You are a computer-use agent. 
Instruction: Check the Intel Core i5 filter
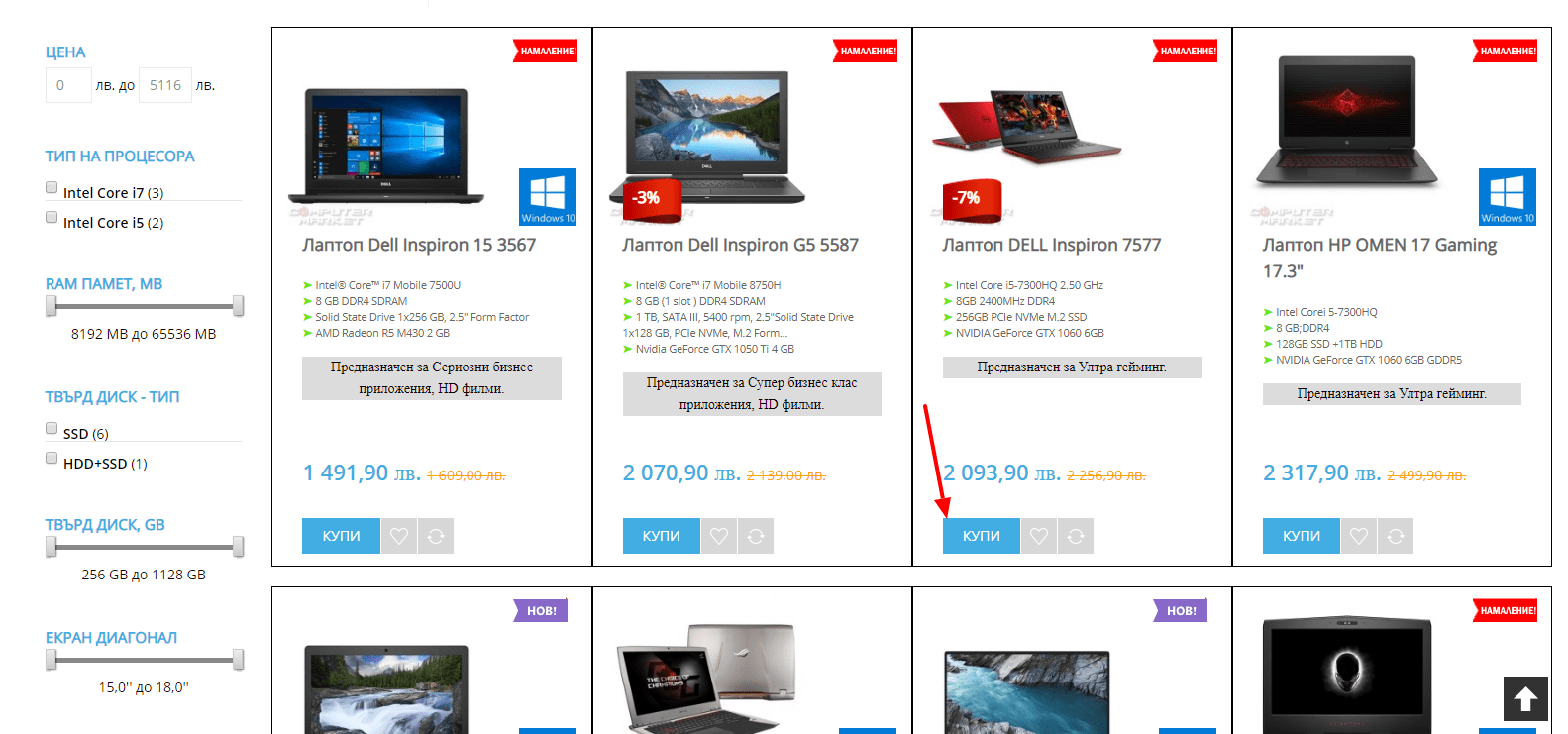tap(52, 217)
